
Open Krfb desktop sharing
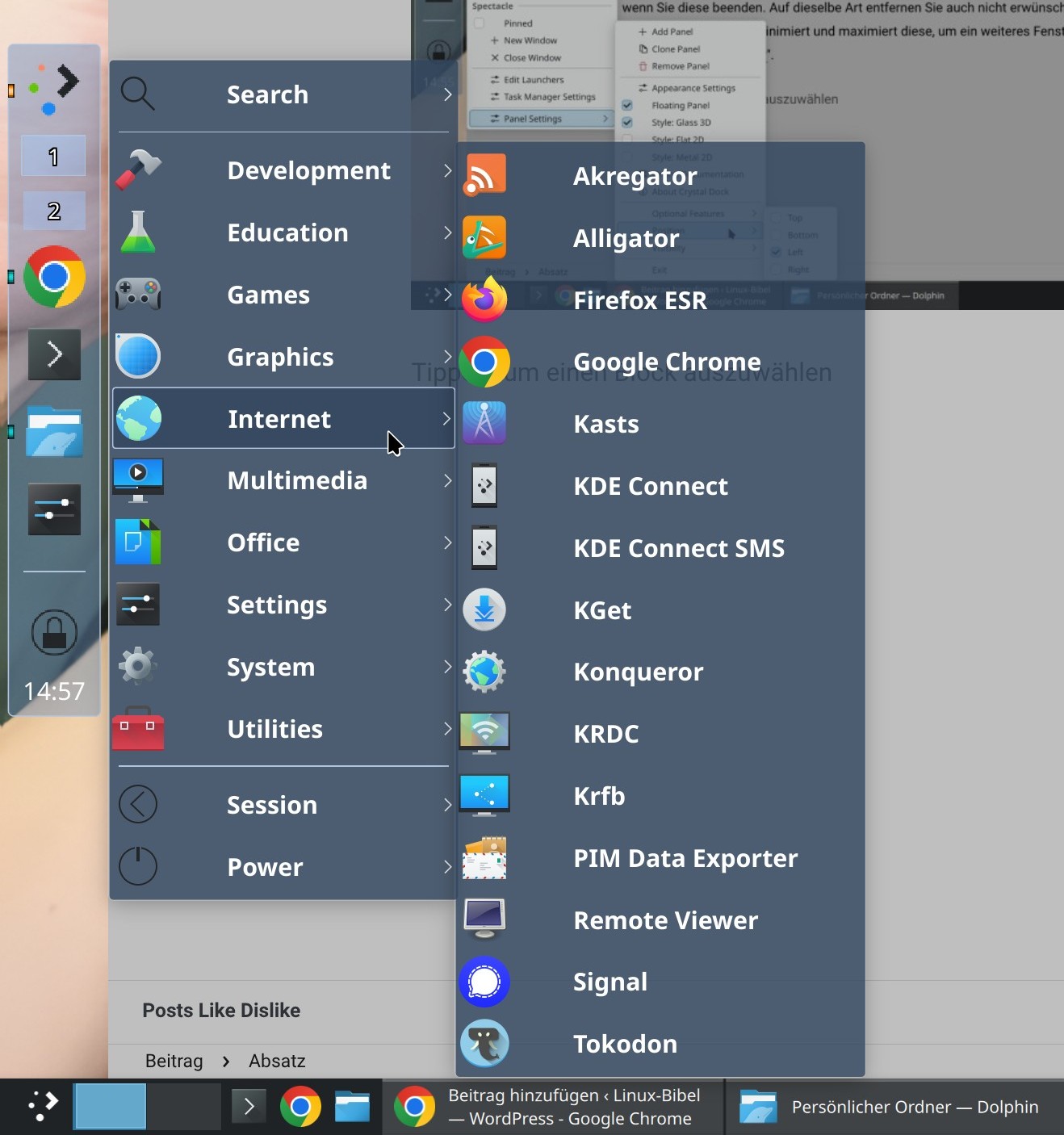tap(660, 796)
